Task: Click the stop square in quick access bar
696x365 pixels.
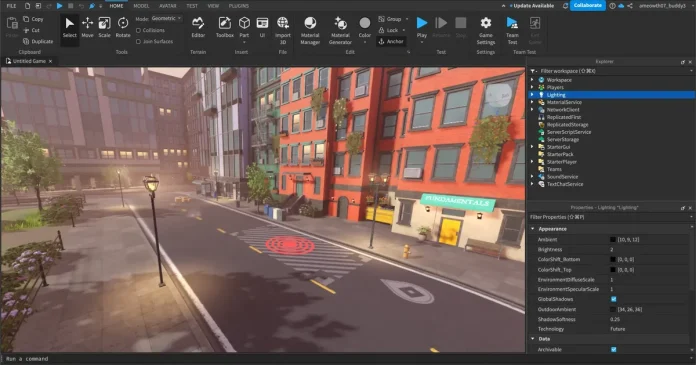Action: 71,6
